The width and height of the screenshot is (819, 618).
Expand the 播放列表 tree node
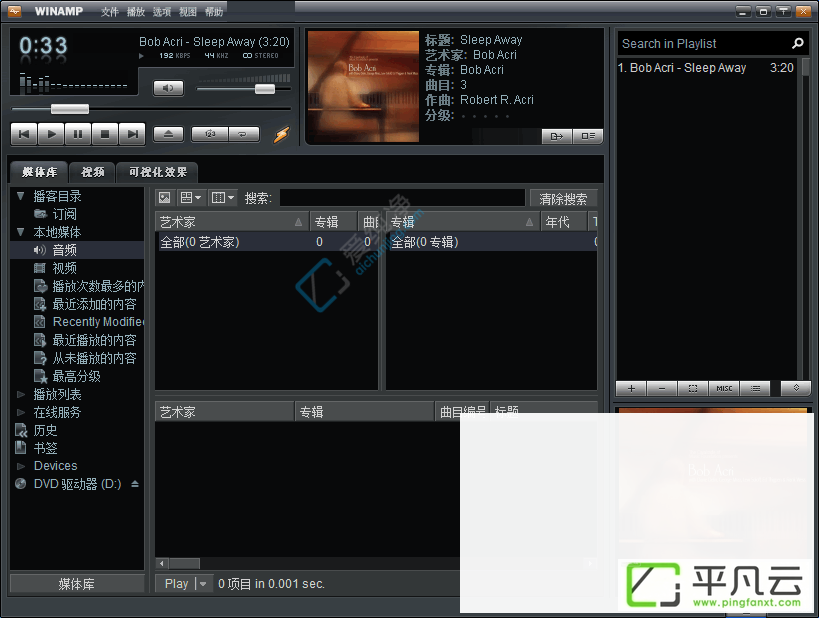pyautogui.click(x=20, y=394)
